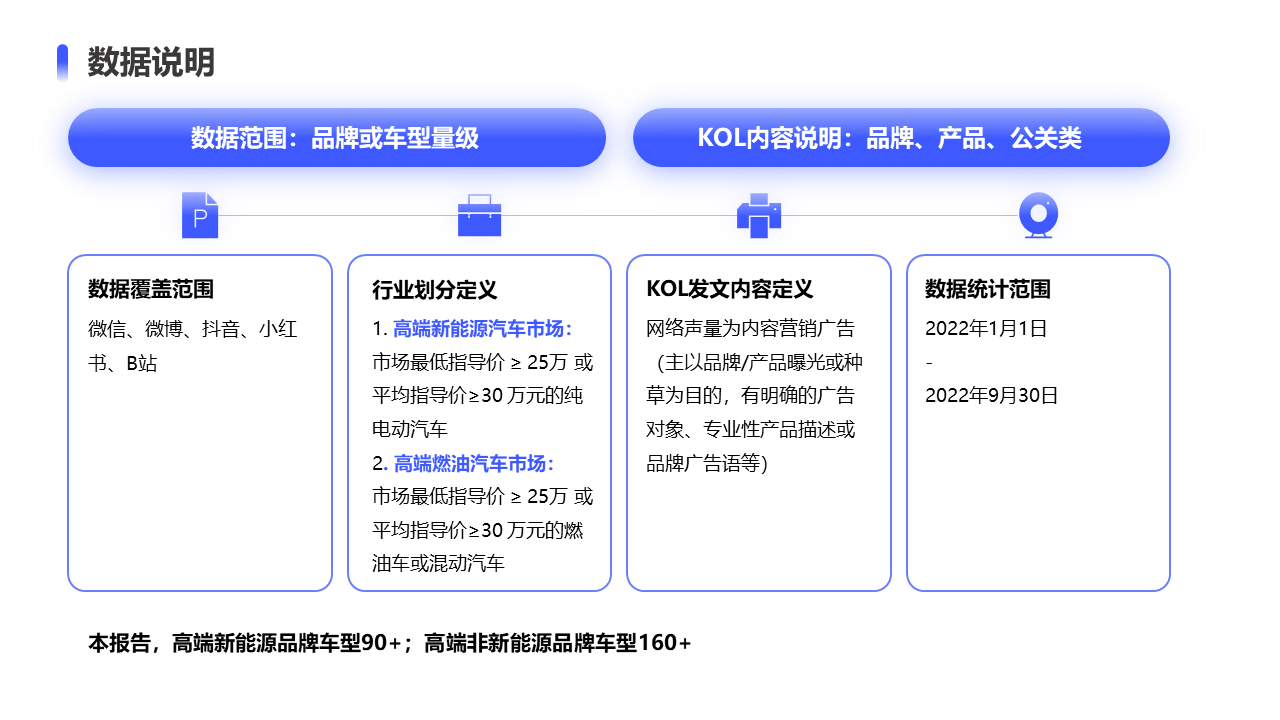Click the KOL内容说明 pill banner
1280x720 pixels.
point(901,138)
